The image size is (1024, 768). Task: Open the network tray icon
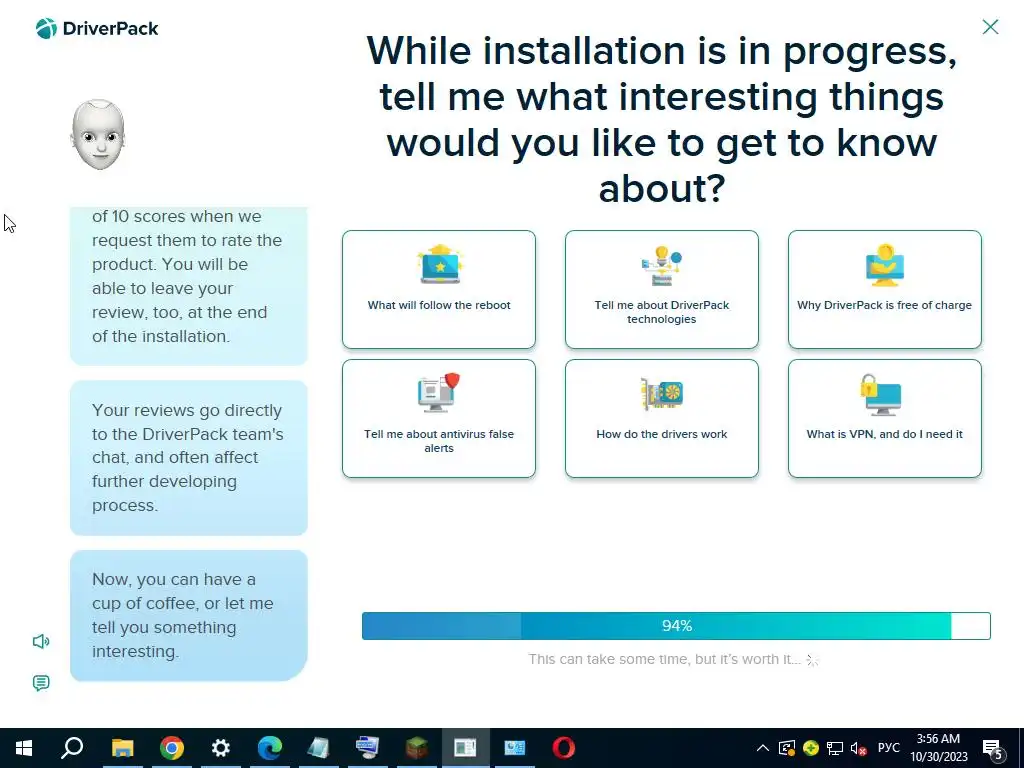click(x=835, y=748)
